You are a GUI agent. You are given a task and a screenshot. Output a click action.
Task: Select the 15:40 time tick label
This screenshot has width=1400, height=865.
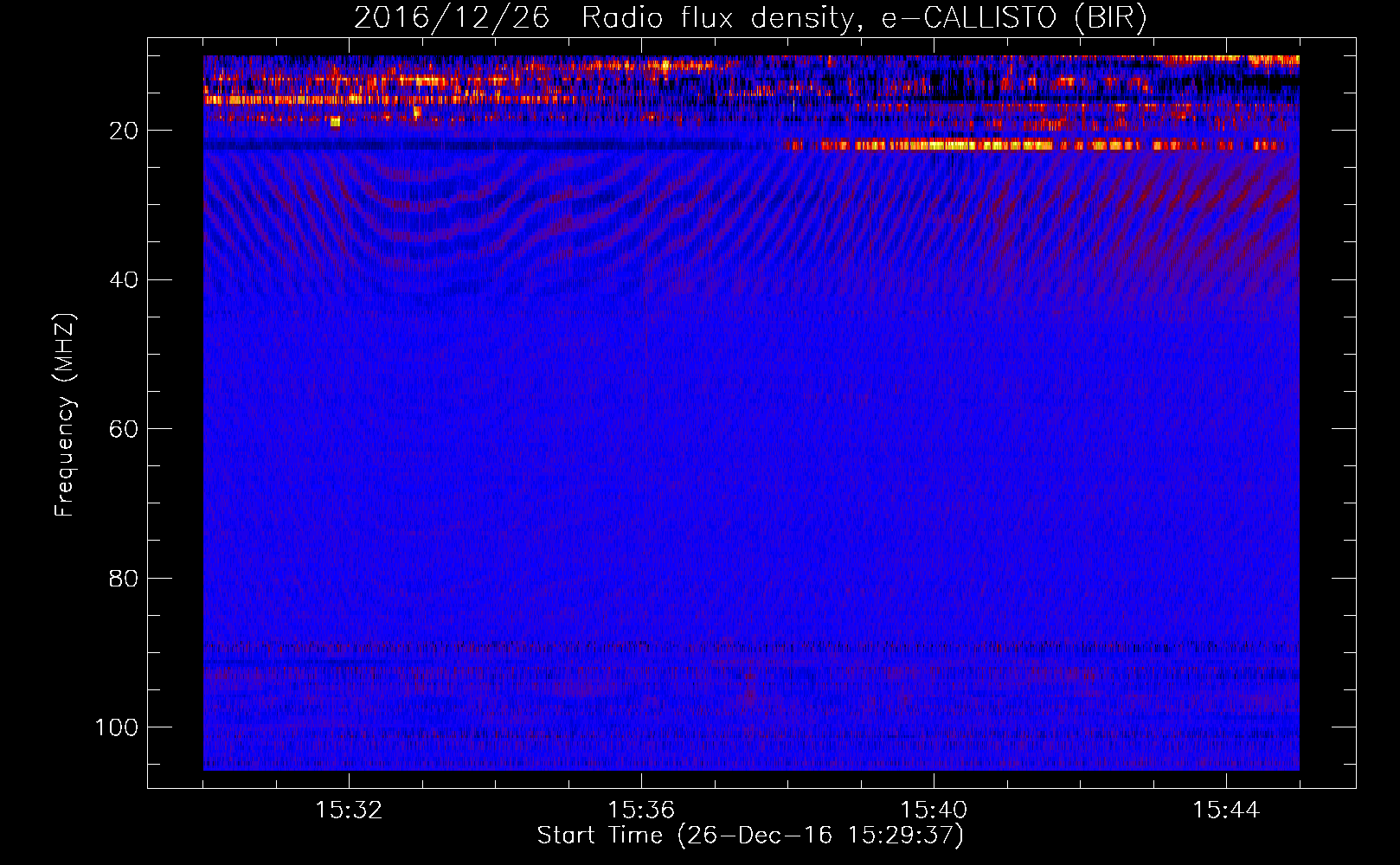[934, 811]
